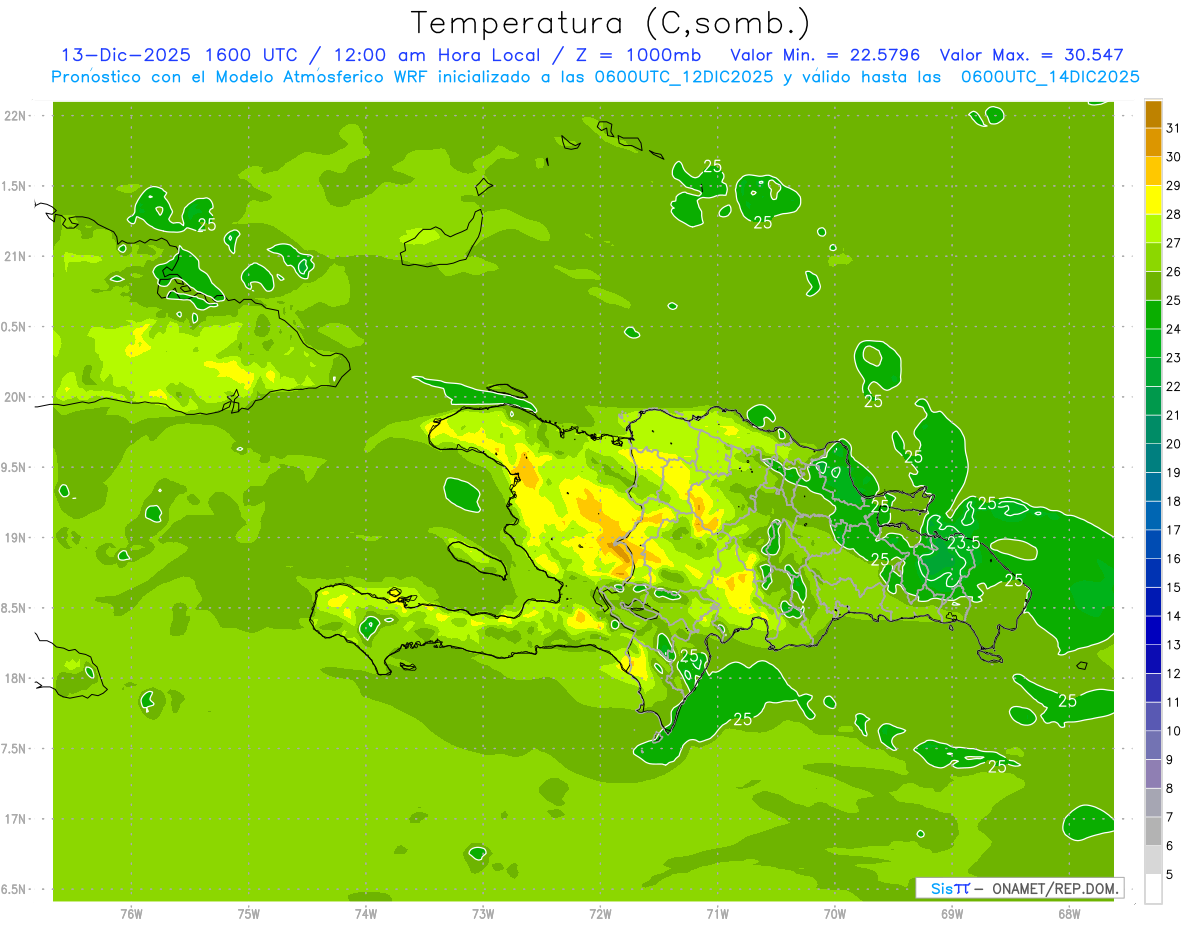Click the '19N' latitude axis label
The width and height of the screenshot is (1200, 927).
tap(16, 538)
